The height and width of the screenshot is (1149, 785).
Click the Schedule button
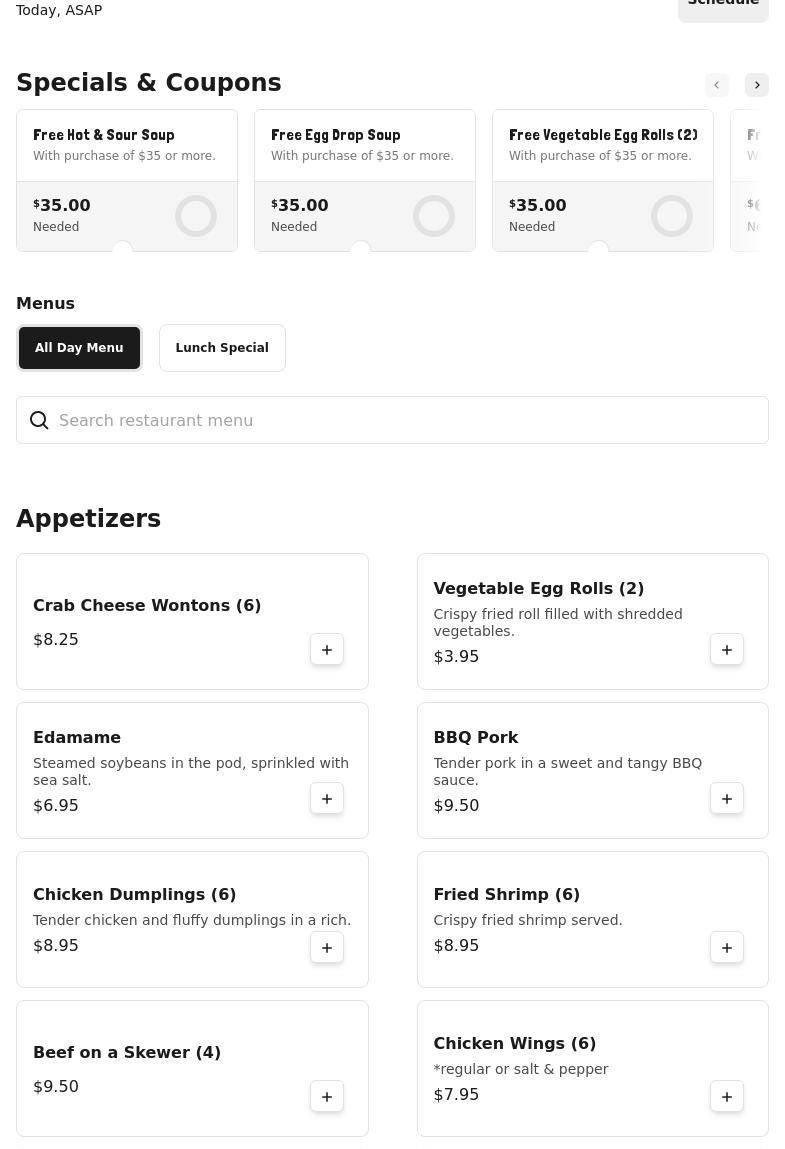tap(723, 5)
